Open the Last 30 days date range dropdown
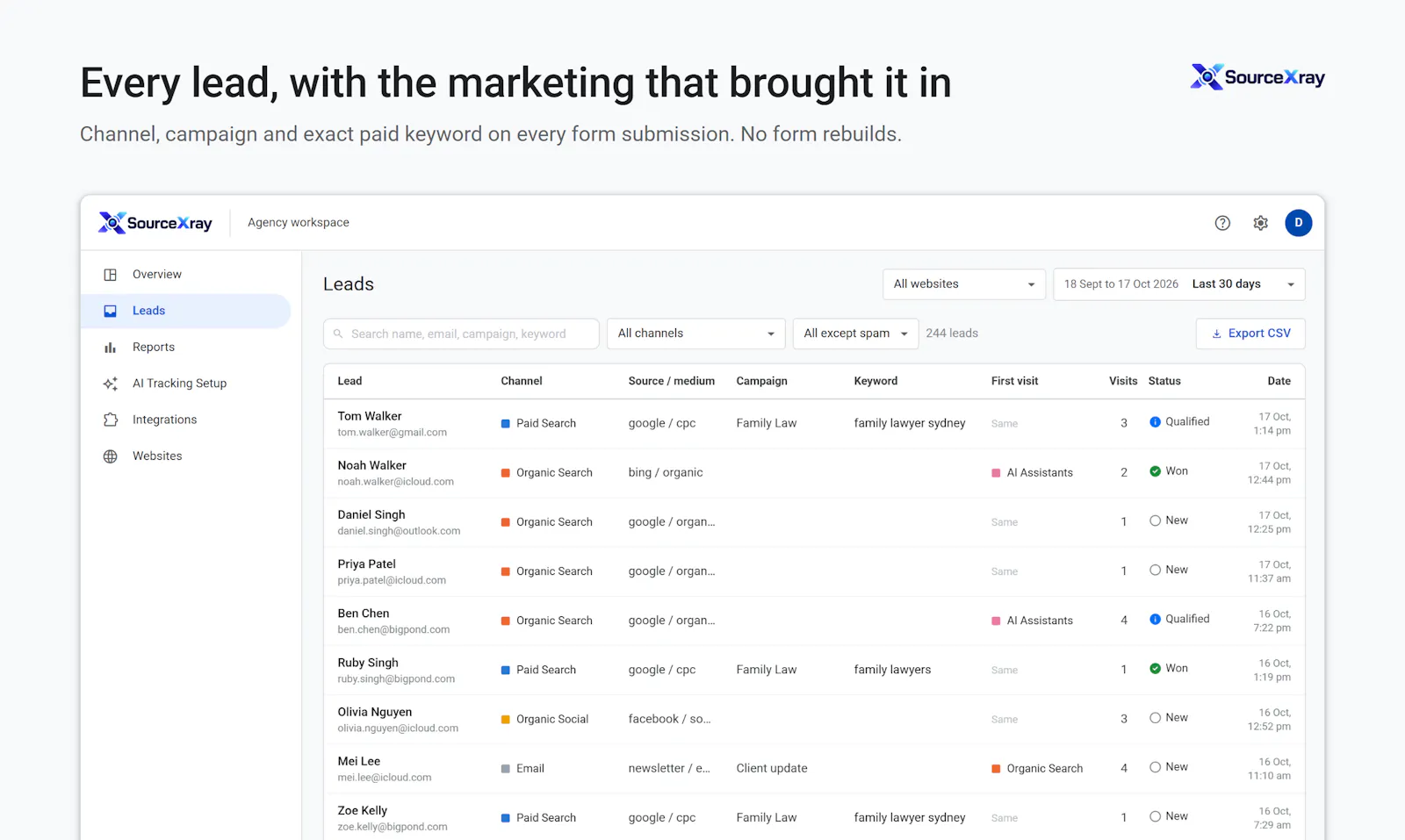 1179,284
